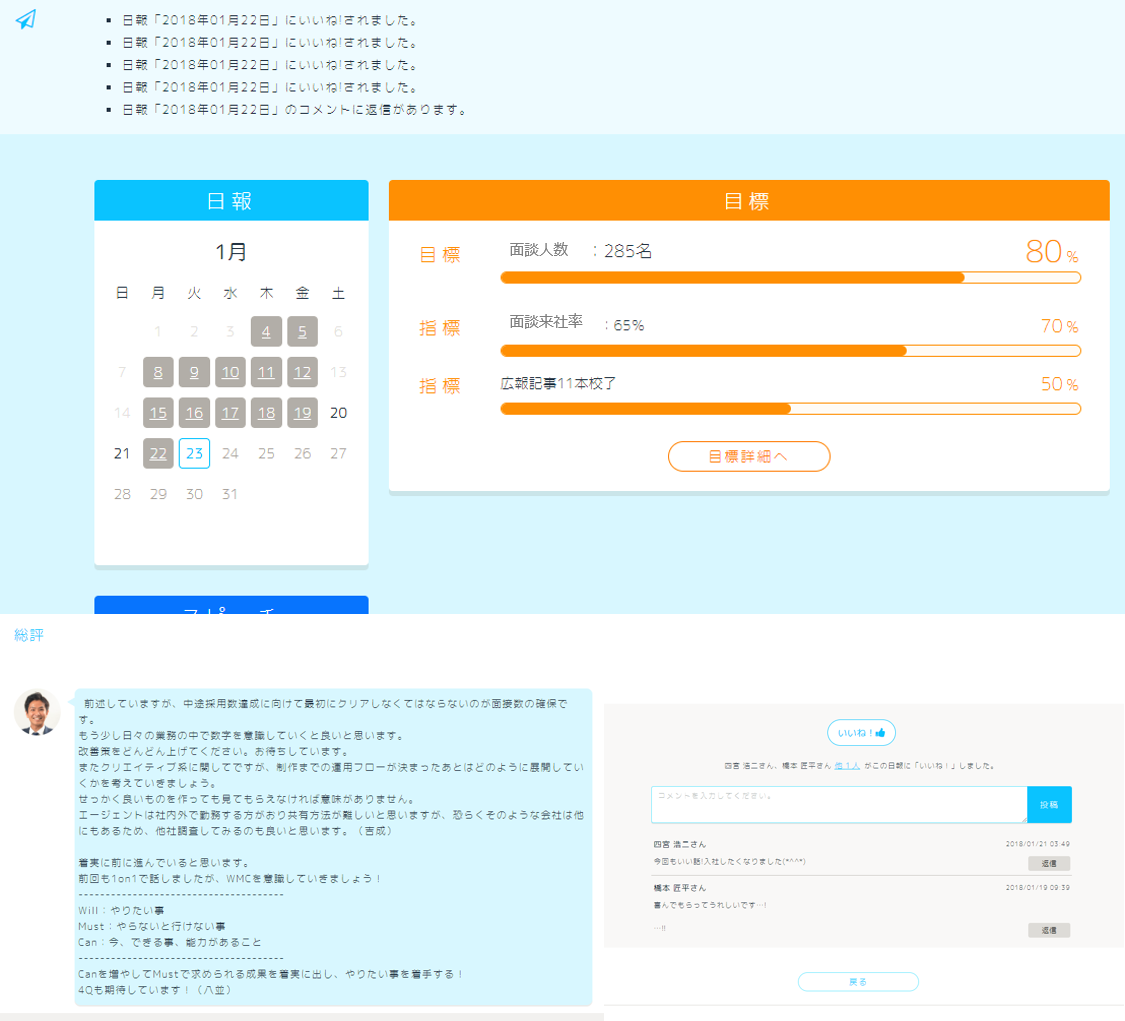This screenshot has height=1021, width=1125.
Task: Click the orange 目標 panel header
Action: 749,200
